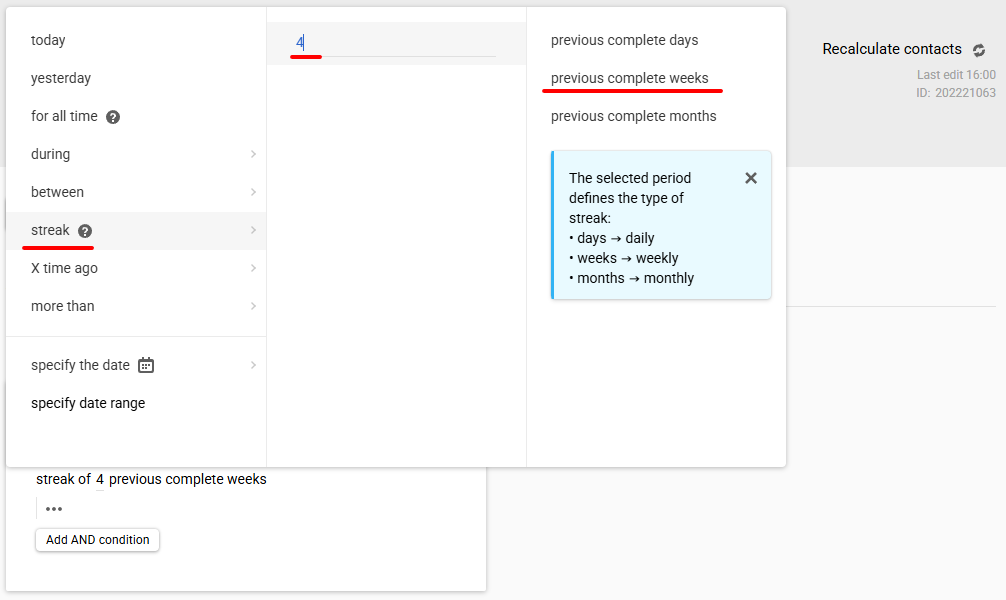
Task: Close the streak type info tooltip
Action: [751, 178]
